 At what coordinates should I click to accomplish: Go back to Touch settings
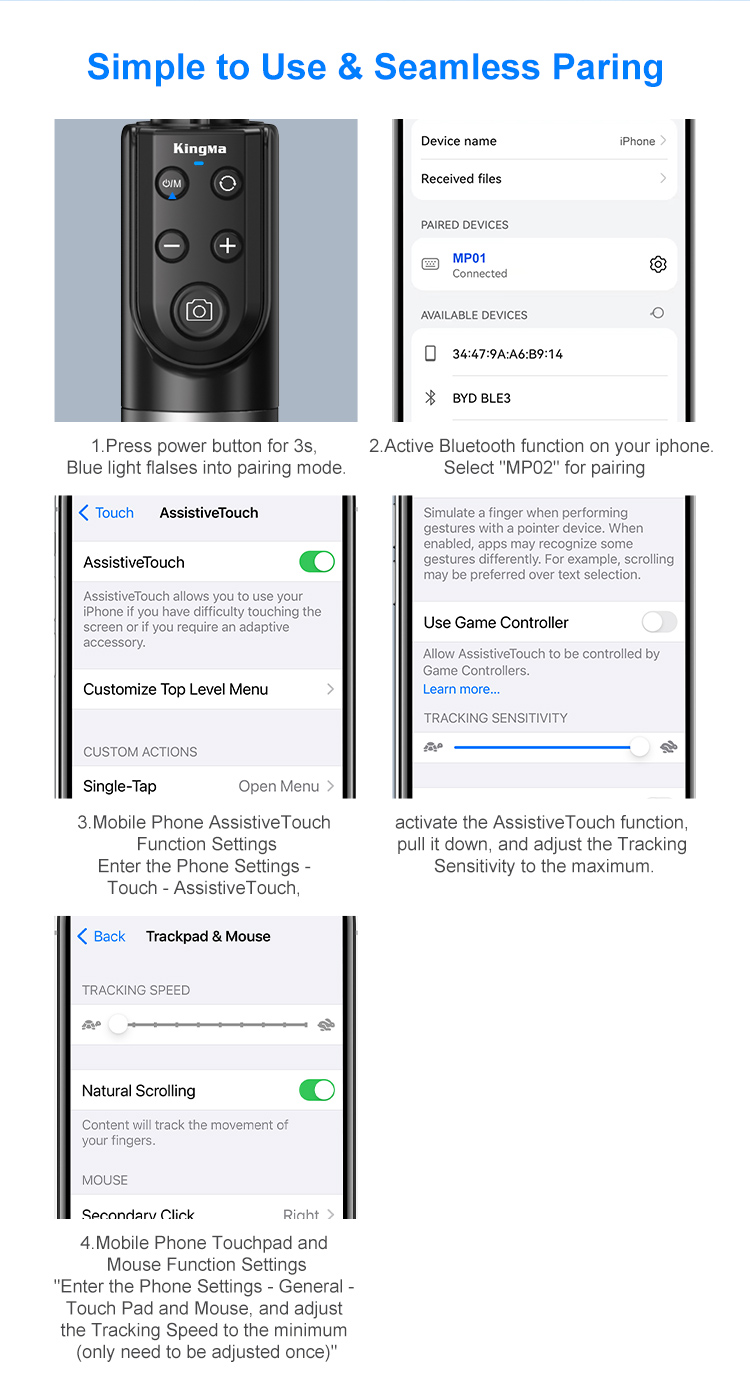click(x=106, y=513)
